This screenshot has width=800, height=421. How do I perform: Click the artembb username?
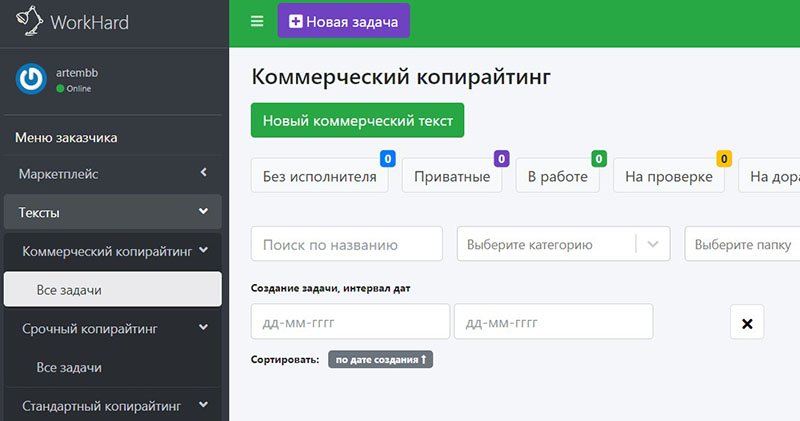pyautogui.click(x=77, y=72)
